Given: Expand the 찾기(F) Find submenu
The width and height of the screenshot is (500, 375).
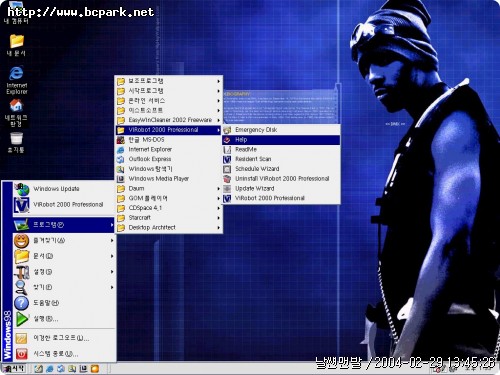Looking at the screenshot, I should [x=64, y=287].
